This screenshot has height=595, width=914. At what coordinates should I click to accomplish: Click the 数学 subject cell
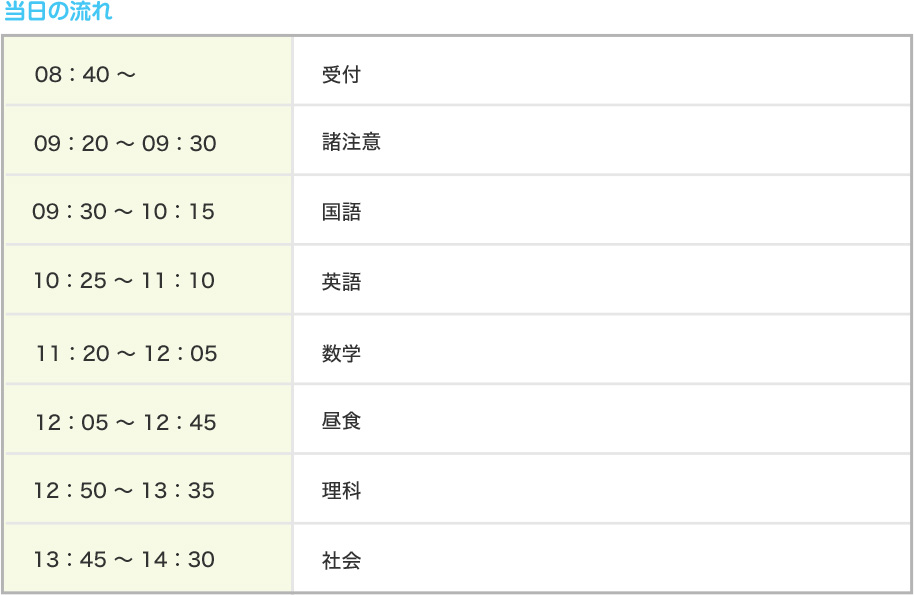[341, 353]
